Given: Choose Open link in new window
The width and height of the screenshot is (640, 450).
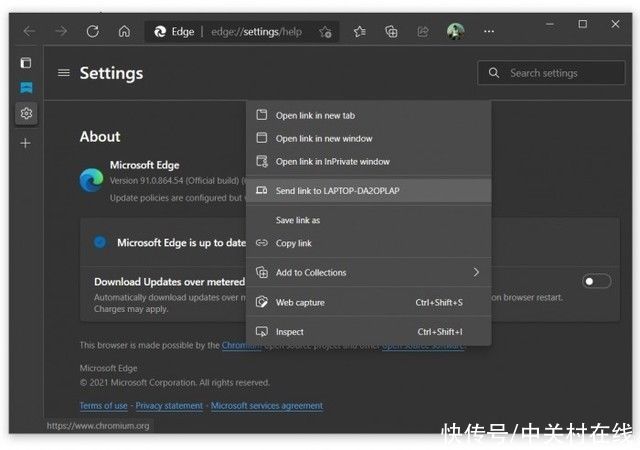Looking at the screenshot, I should (368, 138).
